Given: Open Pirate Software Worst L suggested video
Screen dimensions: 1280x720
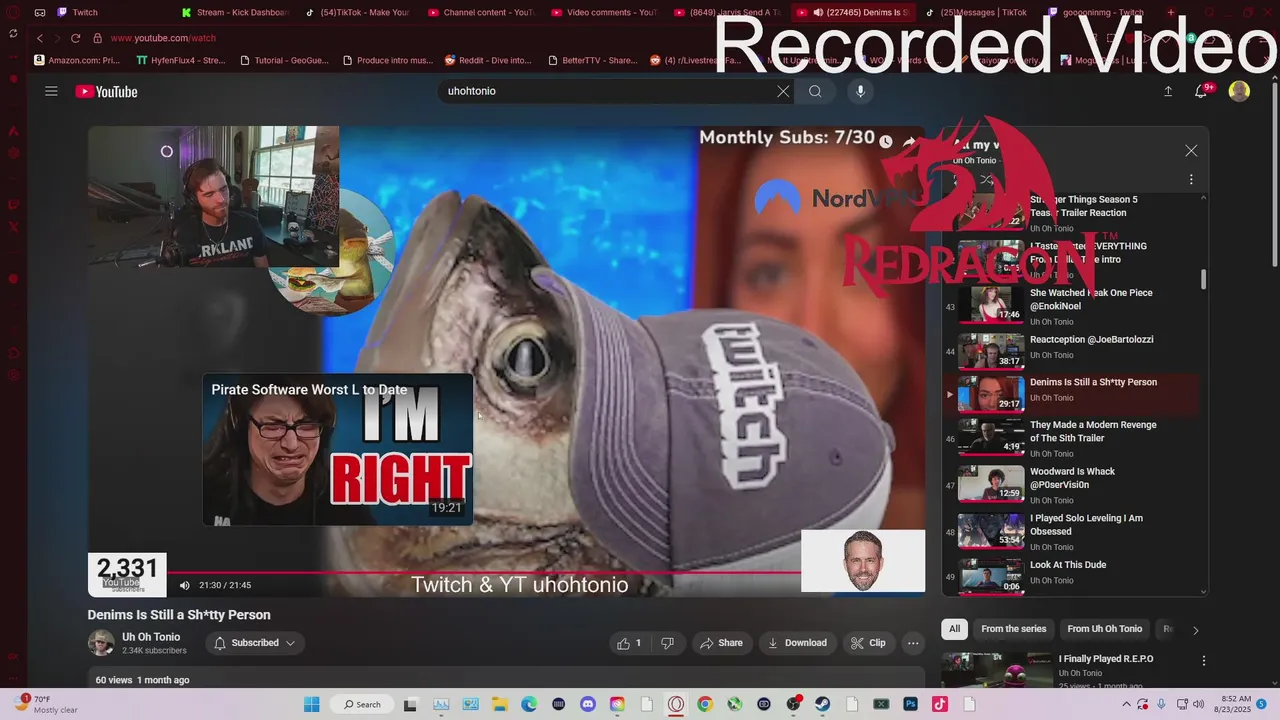Looking at the screenshot, I should 338,450.
